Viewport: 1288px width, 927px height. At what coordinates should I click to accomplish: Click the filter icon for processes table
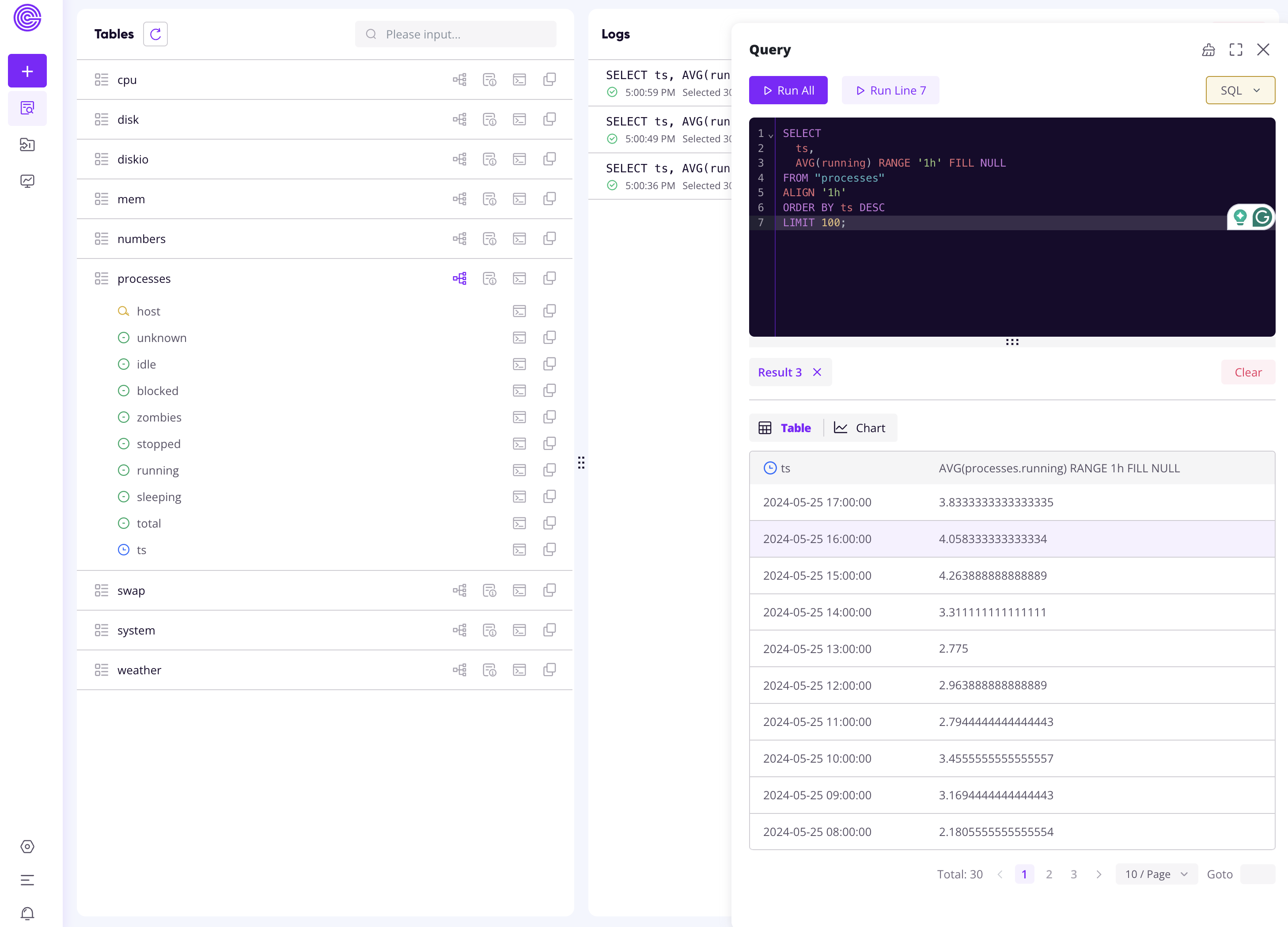click(x=459, y=278)
